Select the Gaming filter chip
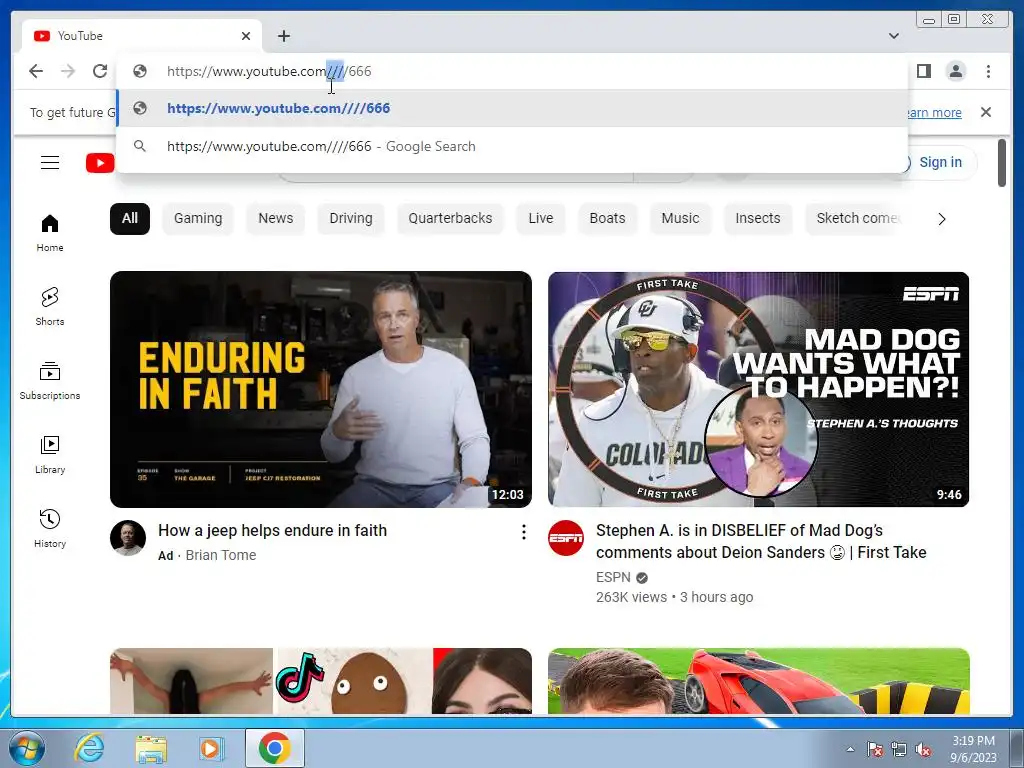This screenshot has width=1024, height=768. [198, 218]
